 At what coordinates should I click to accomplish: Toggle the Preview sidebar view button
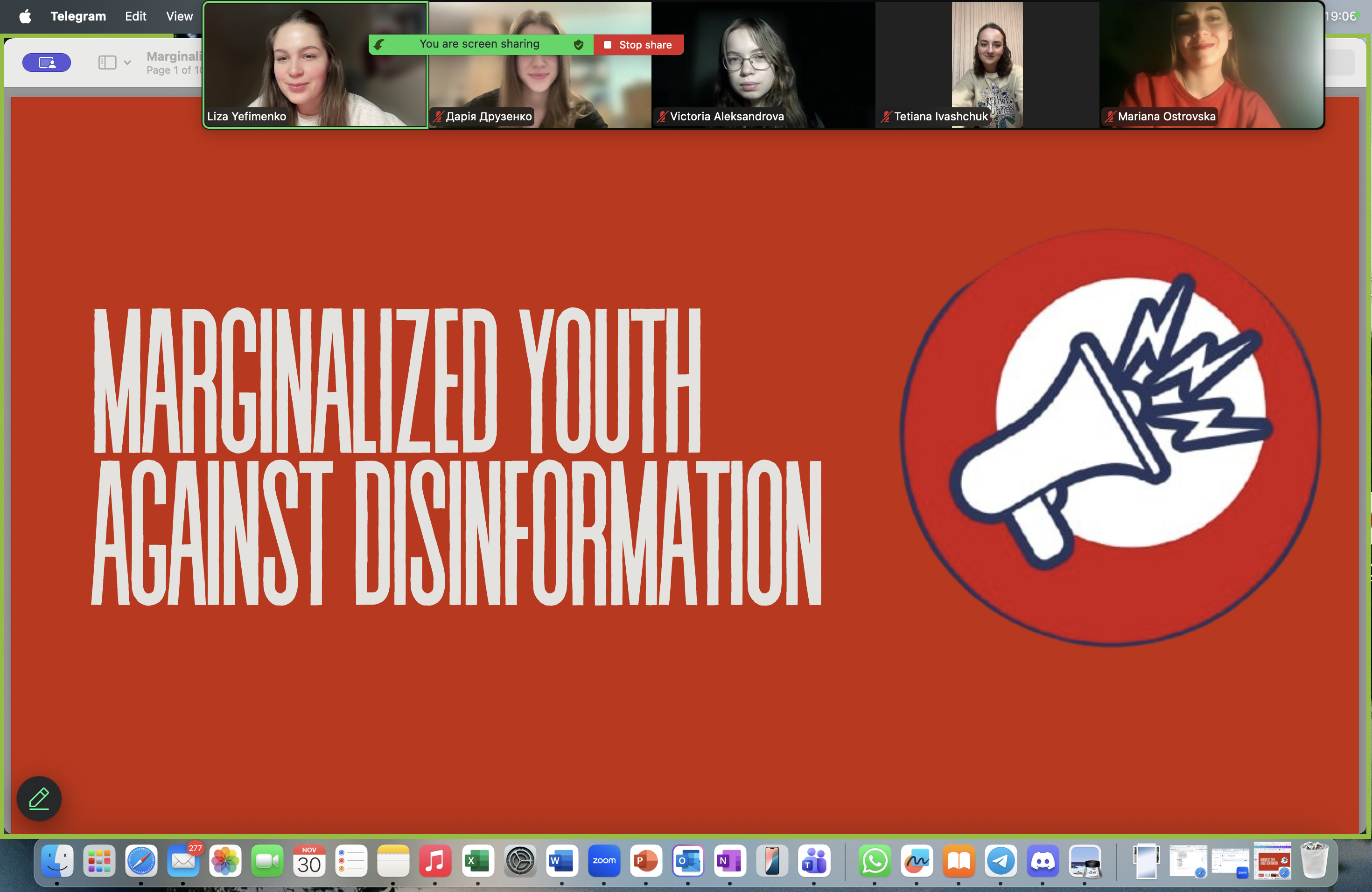tap(107, 62)
